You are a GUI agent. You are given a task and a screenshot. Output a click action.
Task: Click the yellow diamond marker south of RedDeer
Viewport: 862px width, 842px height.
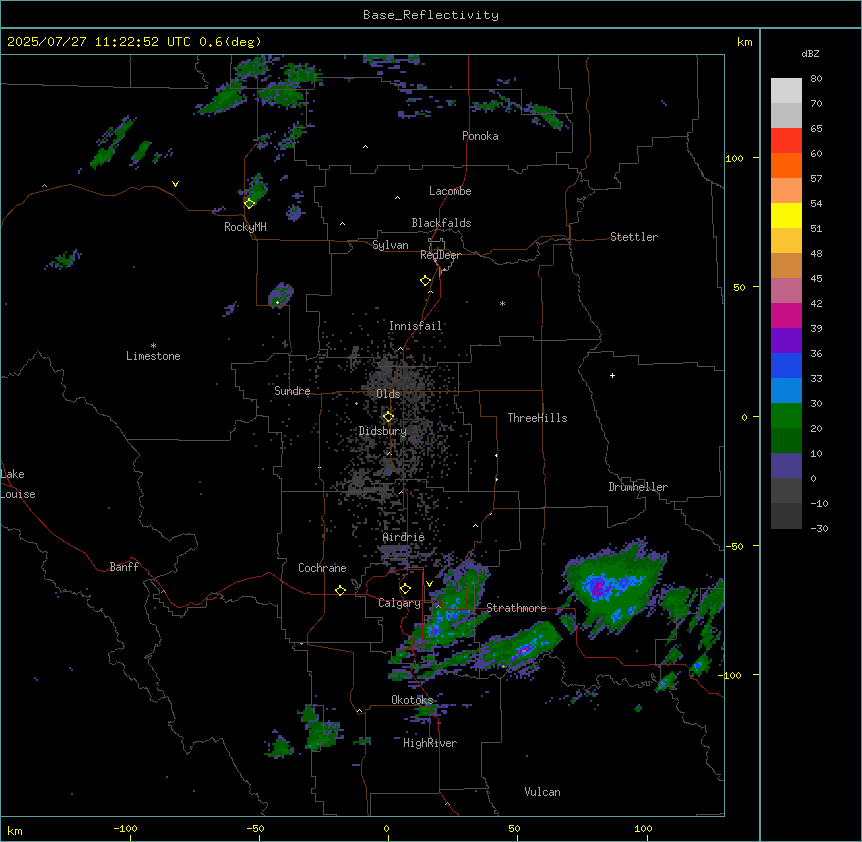[425, 281]
